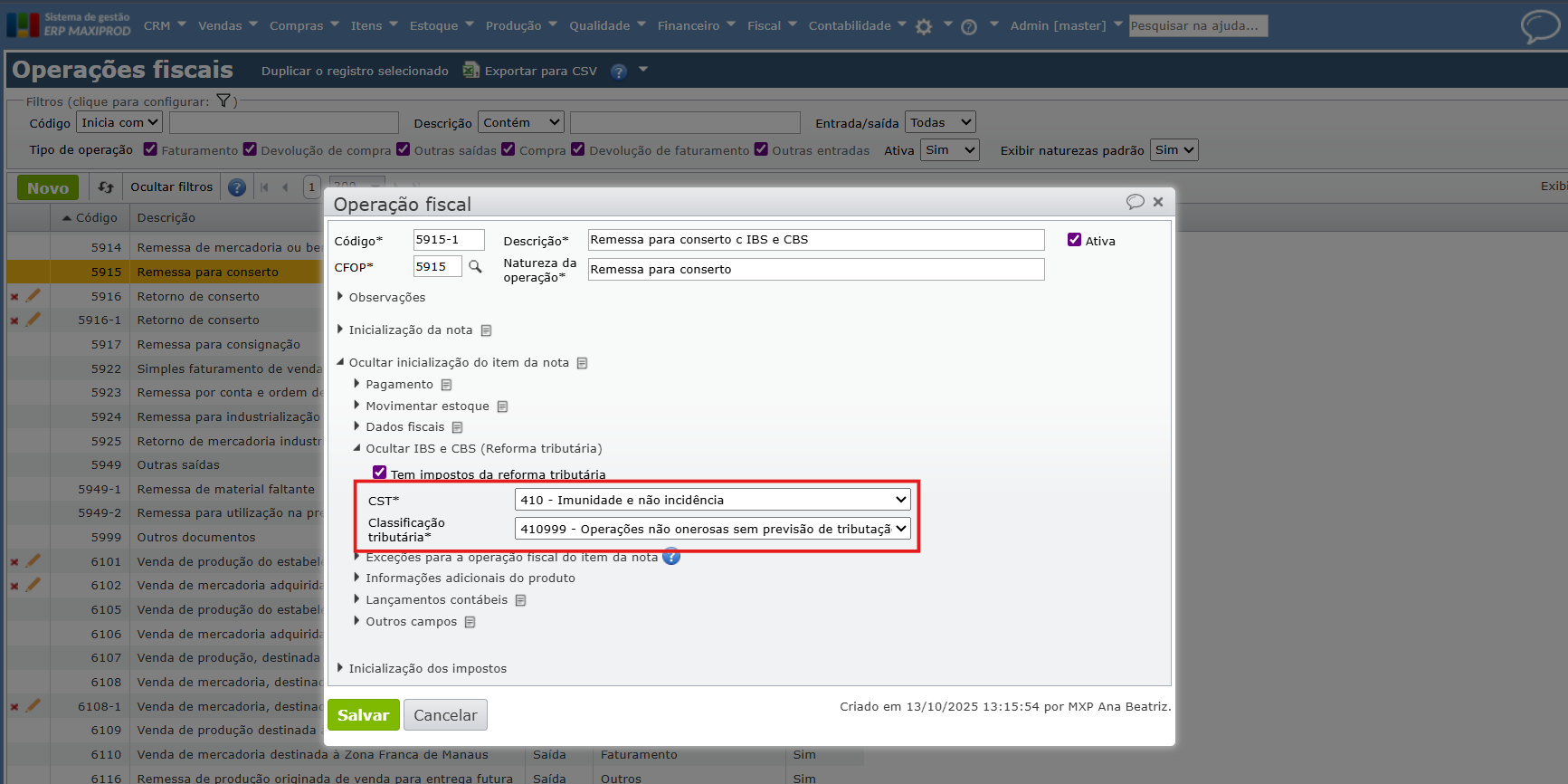This screenshot has height=784, width=1568.
Task: Open the chat bubble in top right corner
Action: [x=1540, y=25]
